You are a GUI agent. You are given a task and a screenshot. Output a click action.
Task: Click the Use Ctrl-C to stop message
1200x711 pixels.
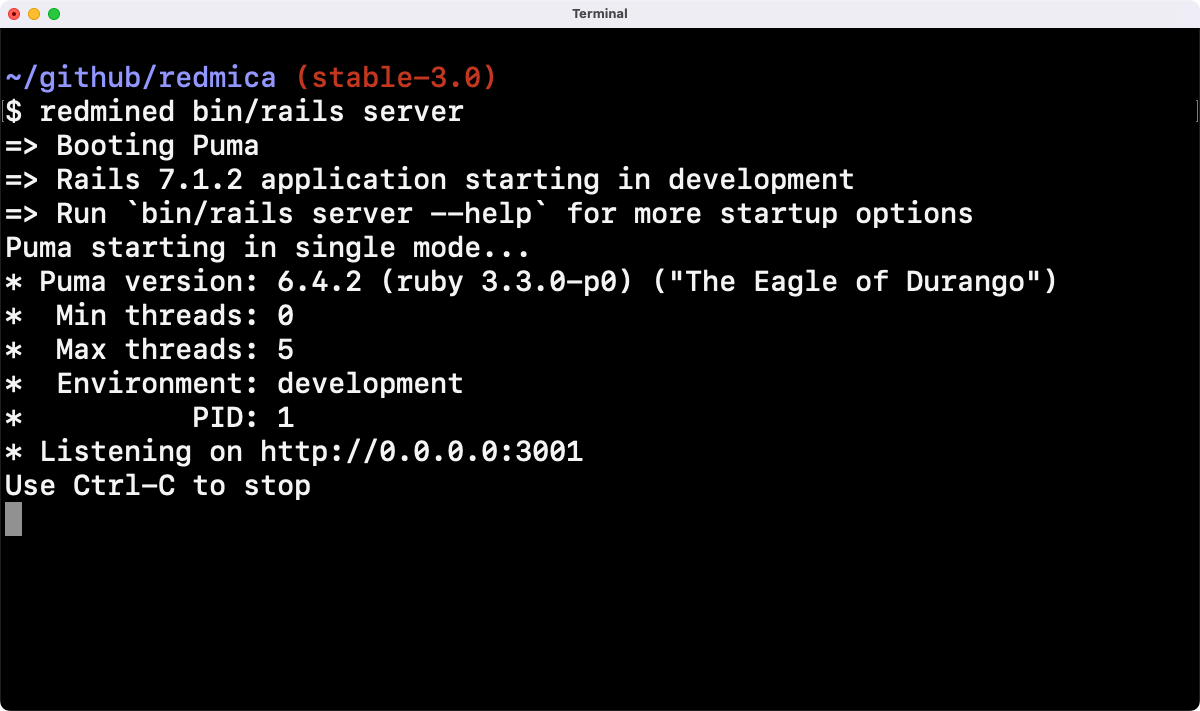point(158,486)
